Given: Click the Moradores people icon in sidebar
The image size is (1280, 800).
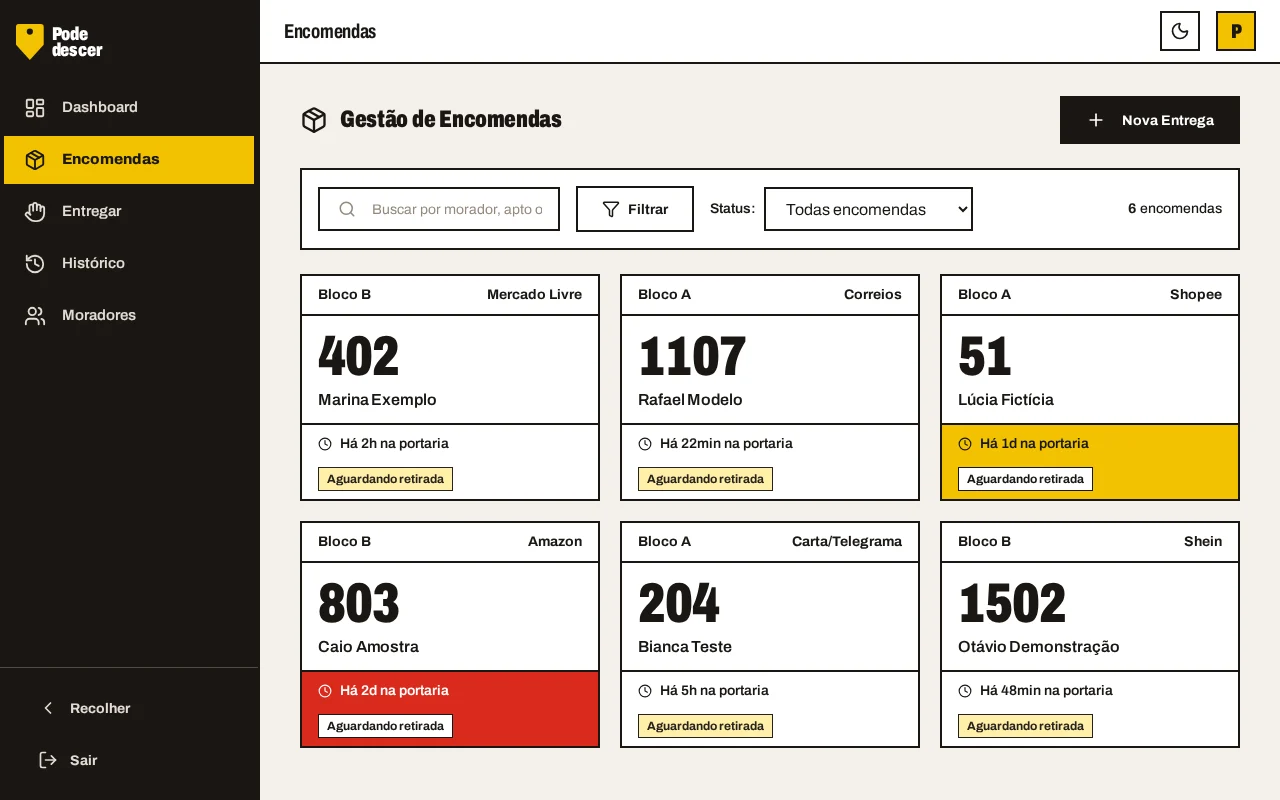Looking at the screenshot, I should (35, 316).
